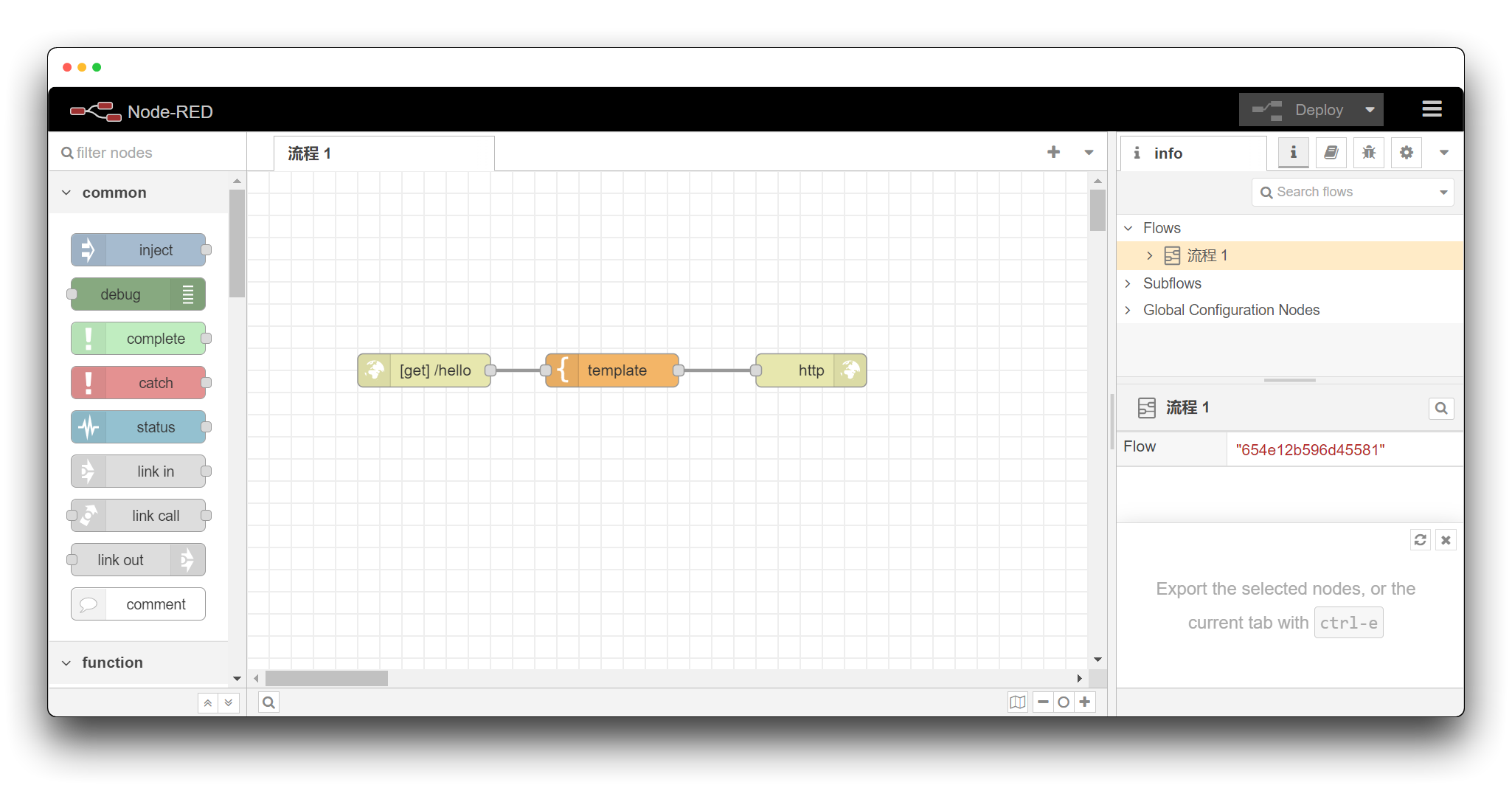
Task: Open the flow tabs list dropdown
Action: pyautogui.click(x=1089, y=153)
